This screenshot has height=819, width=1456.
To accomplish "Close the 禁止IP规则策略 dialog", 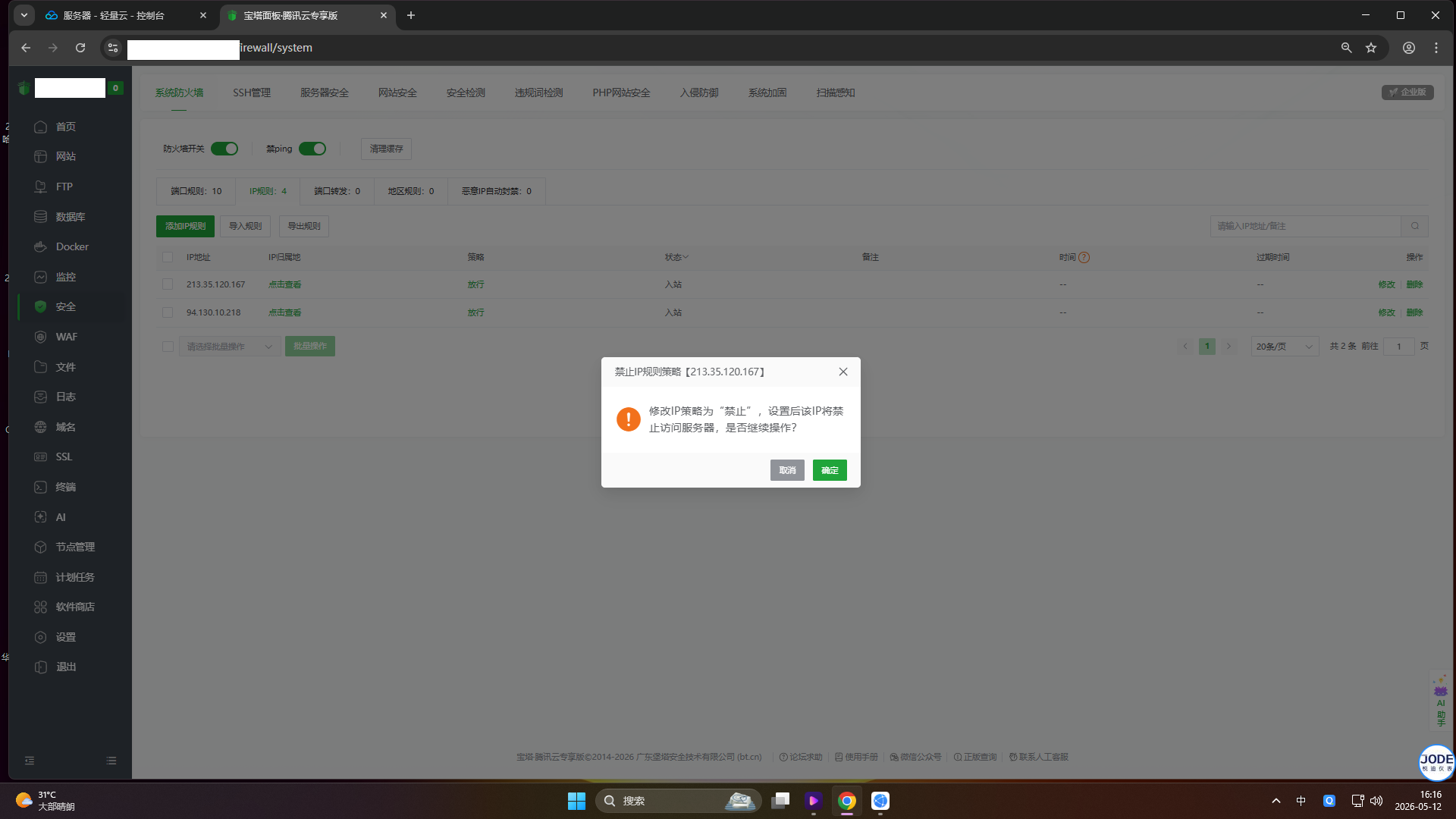I will pyautogui.click(x=843, y=372).
